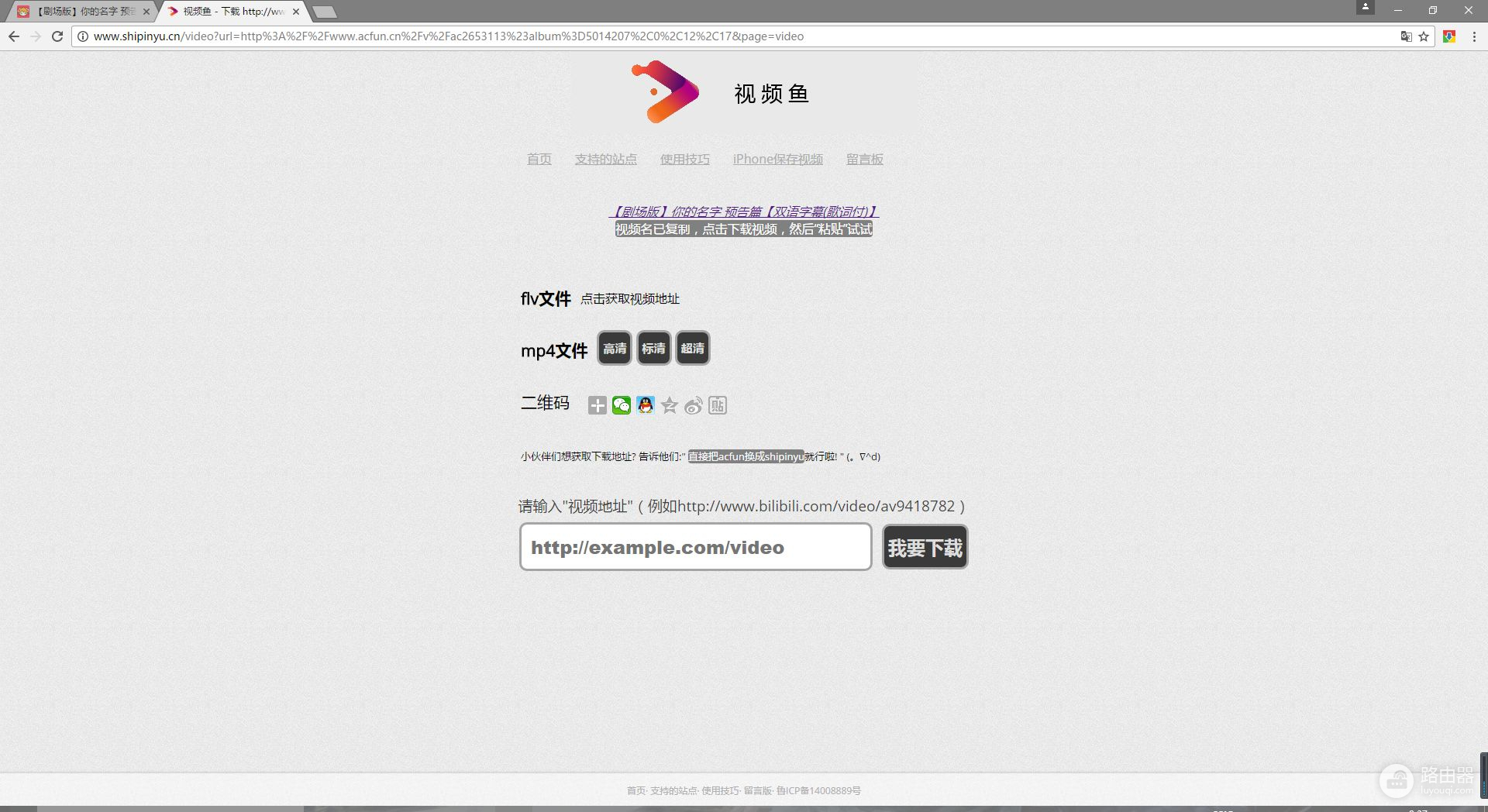Open 支持的站点 navigation link
Screen dimensions: 1488x812
tap(606, 159)
